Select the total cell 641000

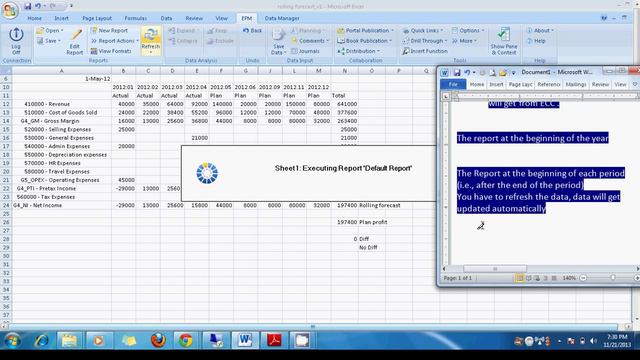[344, 104]
